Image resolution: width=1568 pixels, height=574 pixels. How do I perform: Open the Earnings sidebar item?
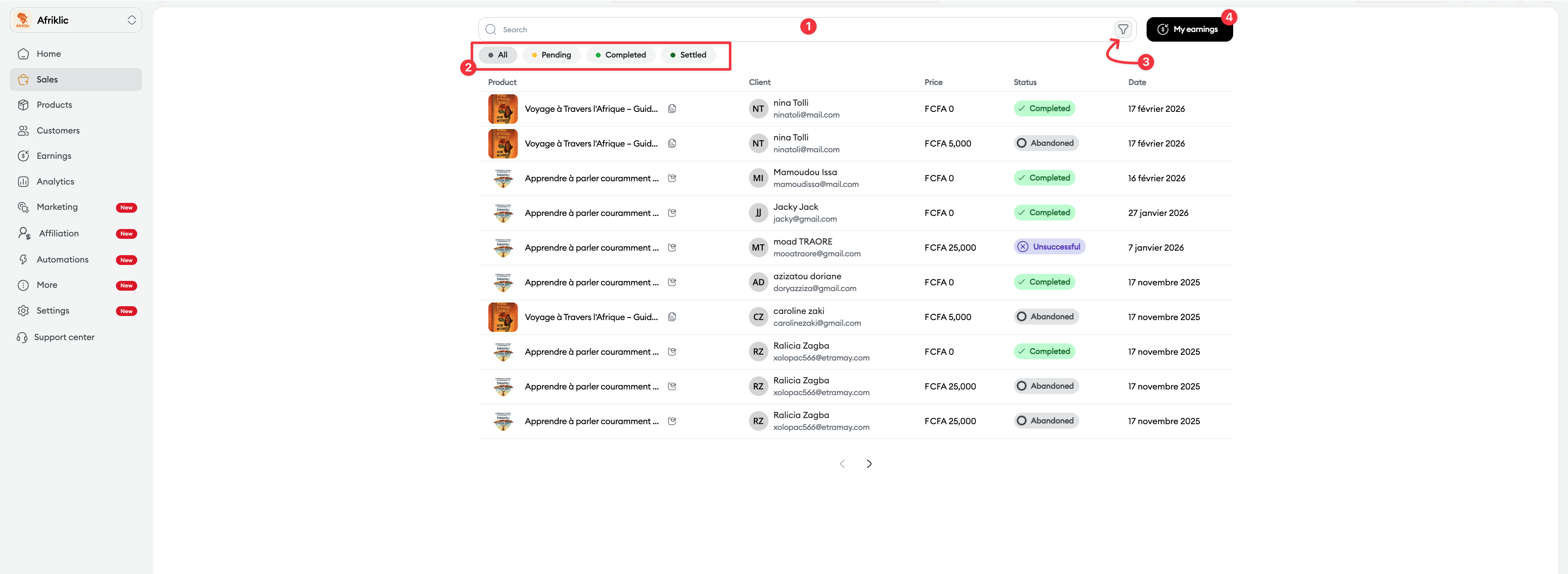pos(53,156)
